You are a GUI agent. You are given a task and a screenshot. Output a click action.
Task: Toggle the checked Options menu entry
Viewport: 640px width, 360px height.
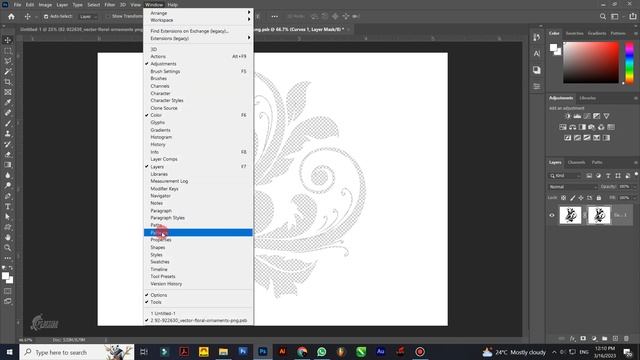tap(198, 295)
